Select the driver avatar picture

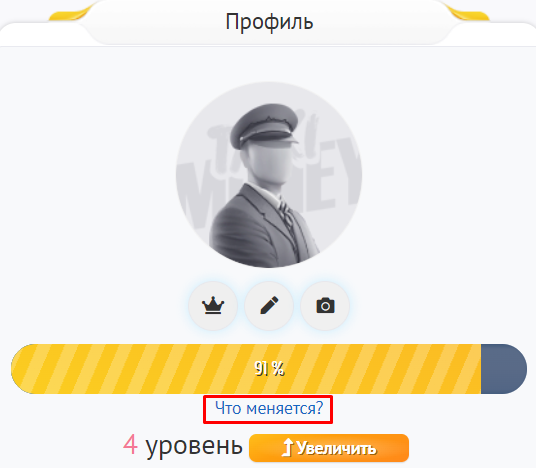(x=269, y=175)
